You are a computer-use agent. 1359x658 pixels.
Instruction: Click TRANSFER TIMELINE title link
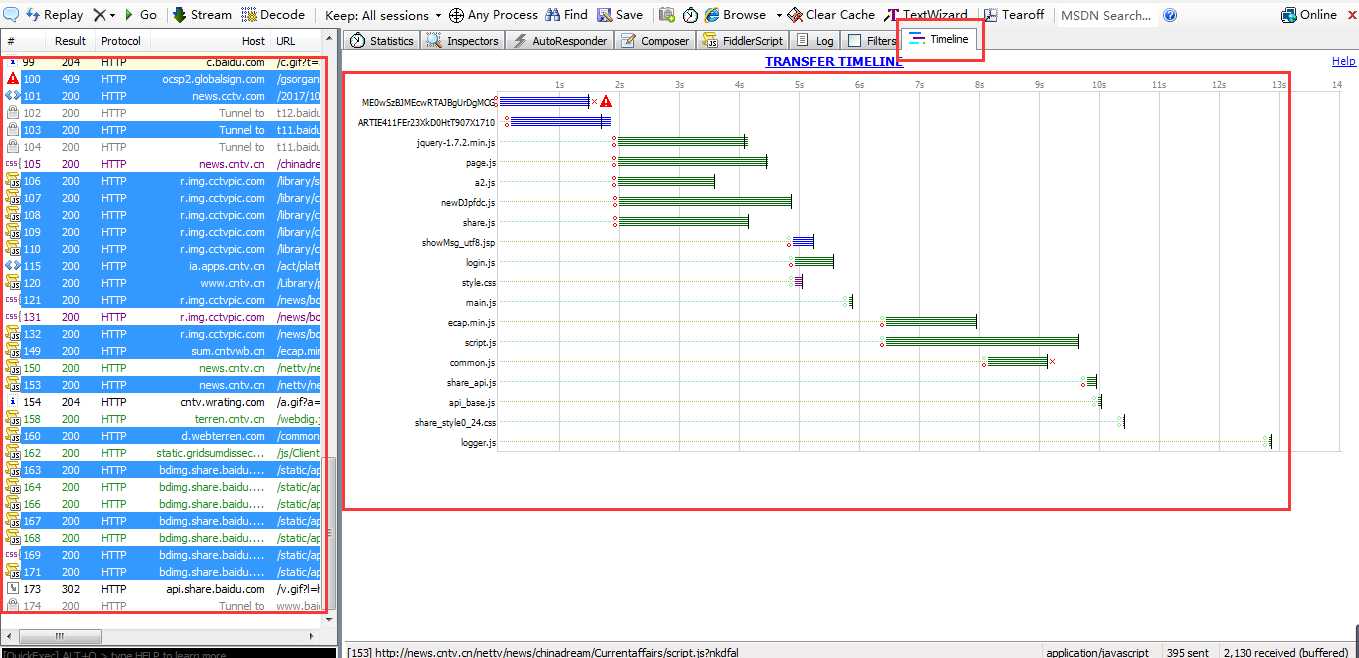pyautogui.click(x=834, y=61)
